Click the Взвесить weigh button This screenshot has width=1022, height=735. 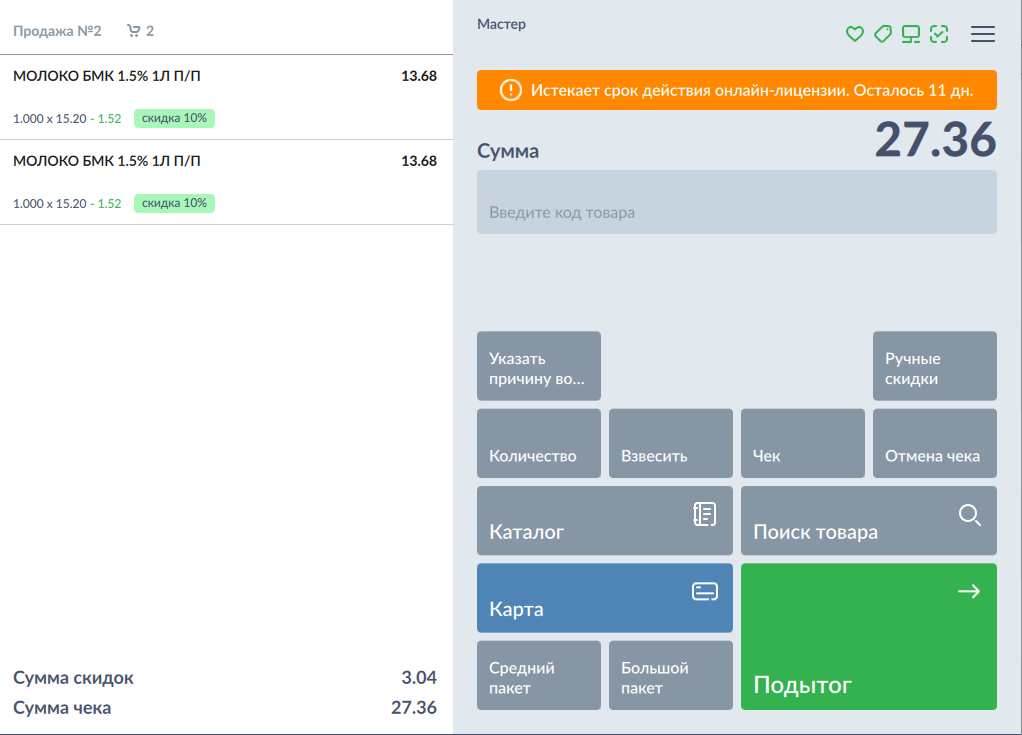[670, 443]
